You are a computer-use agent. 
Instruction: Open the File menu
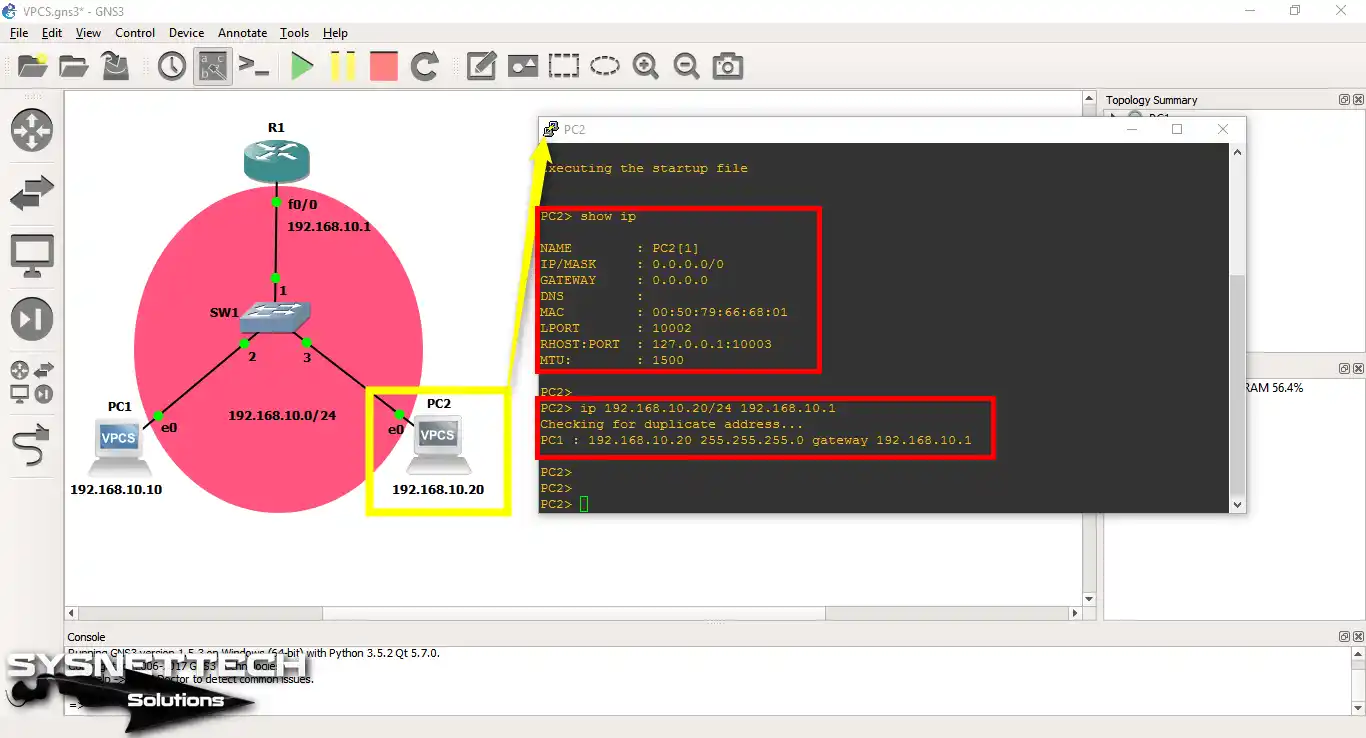(19, 33)
